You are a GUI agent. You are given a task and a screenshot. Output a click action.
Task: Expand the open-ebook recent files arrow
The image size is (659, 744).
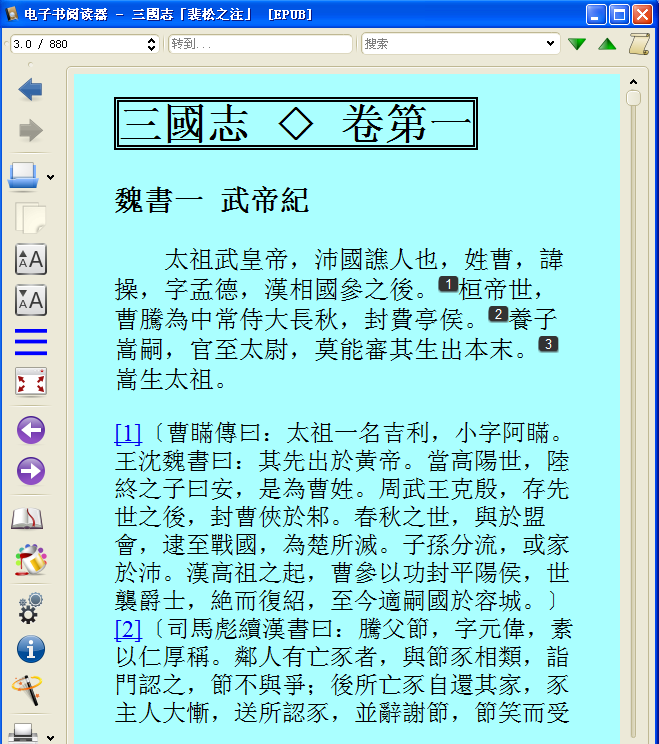(x=50, y=177)
